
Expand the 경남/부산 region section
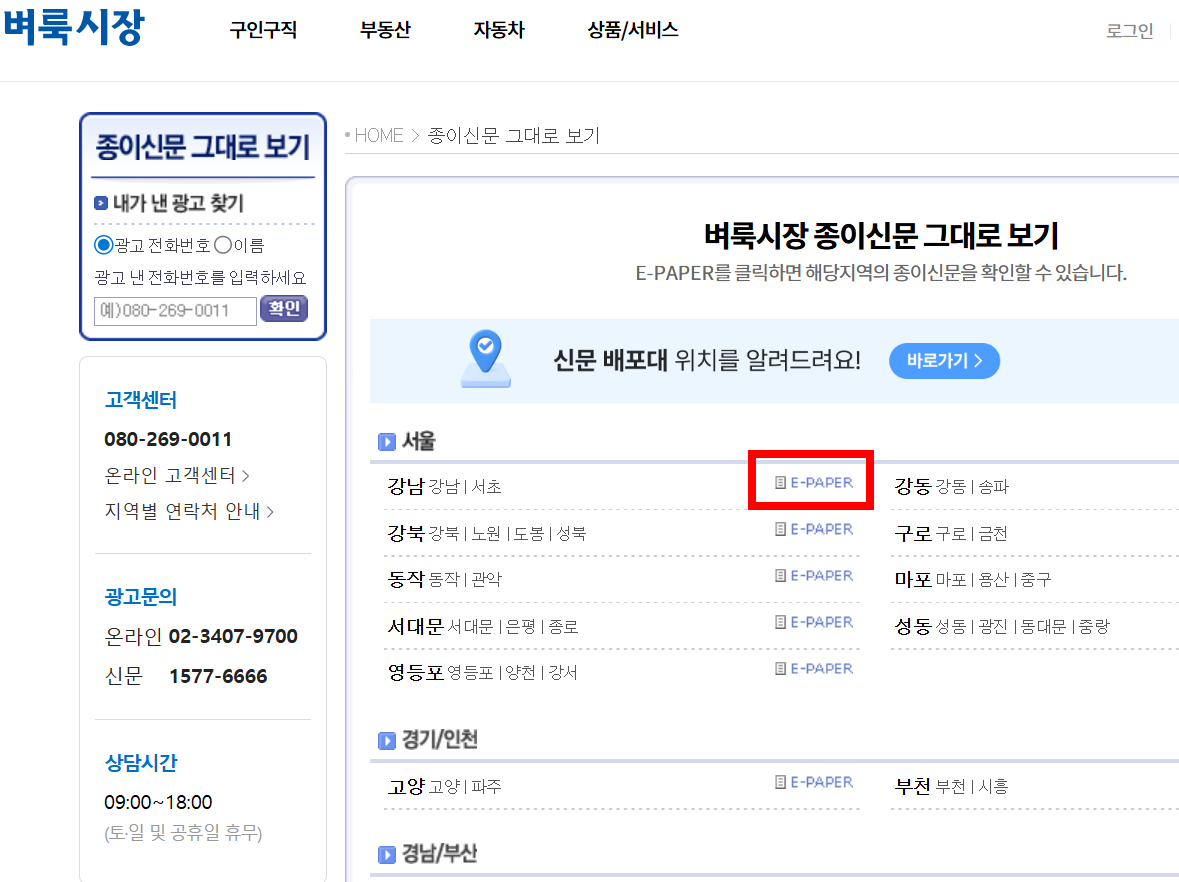pyautogui.click(x=388, y=853)
